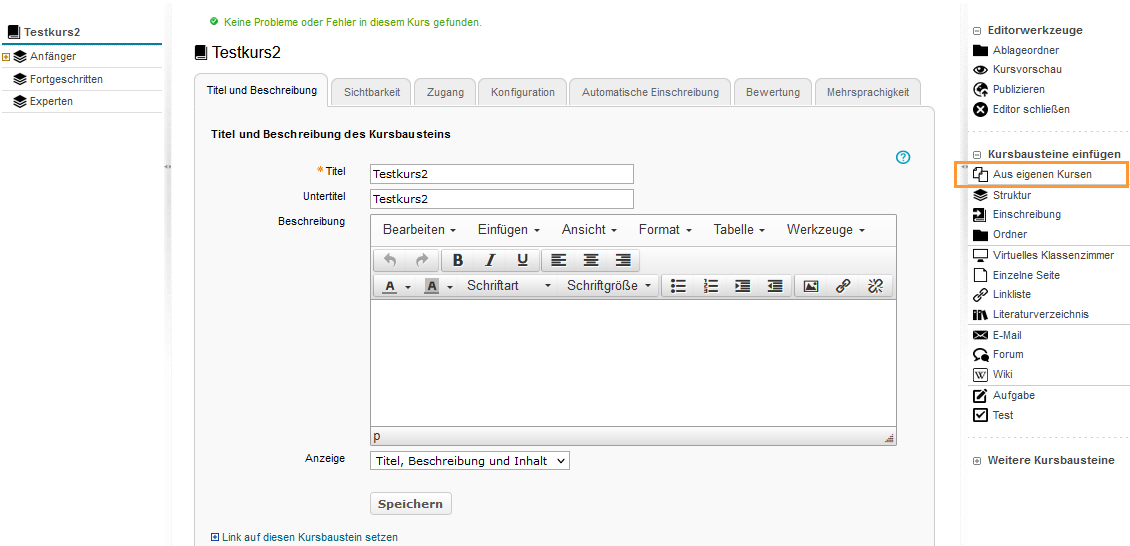Open the Anzeige dropdown
Viewport: 1130px width, 546px height.
(469, 461)
